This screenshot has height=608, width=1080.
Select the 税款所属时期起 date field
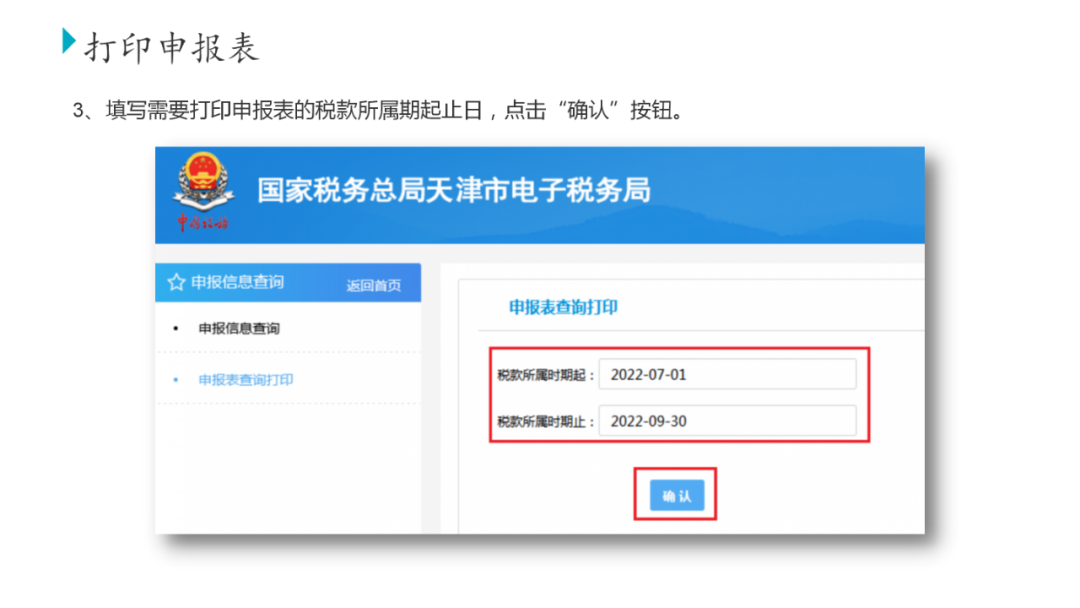click(x=727, y=374)
